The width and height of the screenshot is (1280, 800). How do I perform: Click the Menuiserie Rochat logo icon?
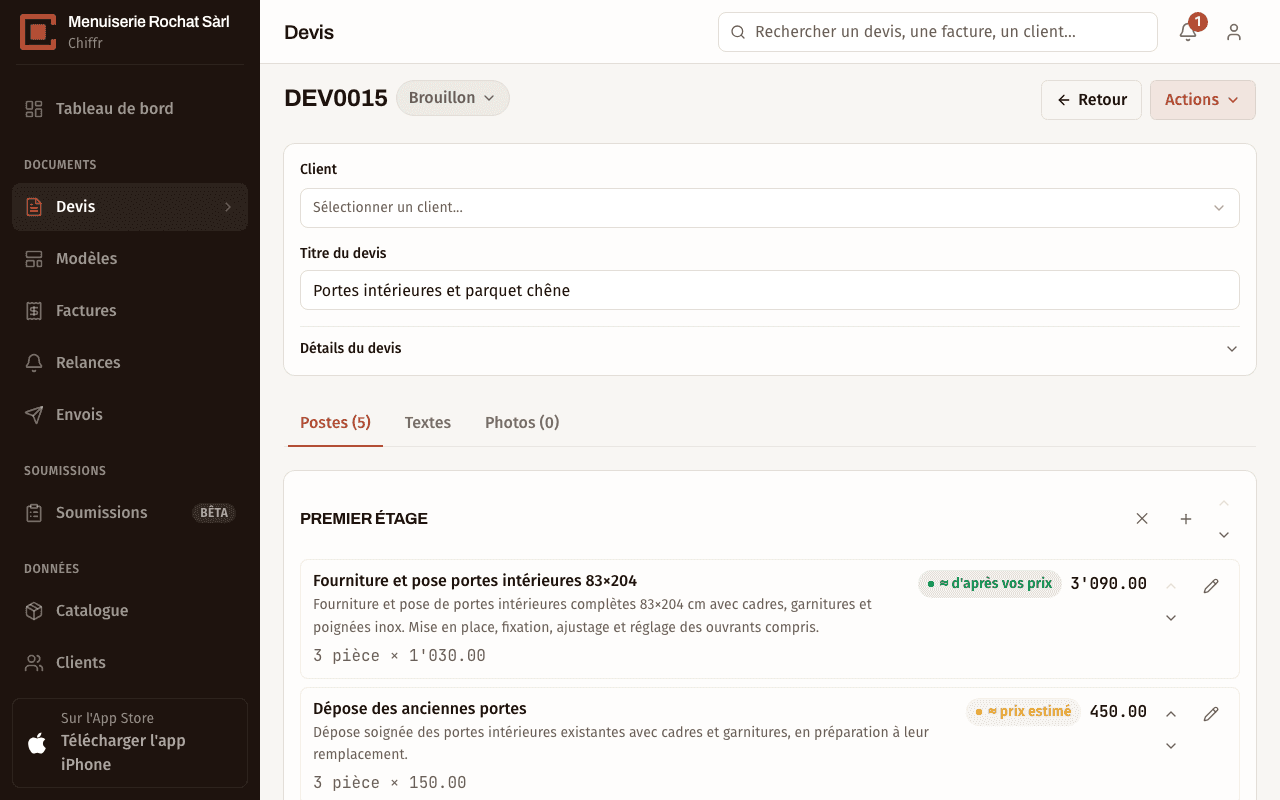click(x=38, y=32)
